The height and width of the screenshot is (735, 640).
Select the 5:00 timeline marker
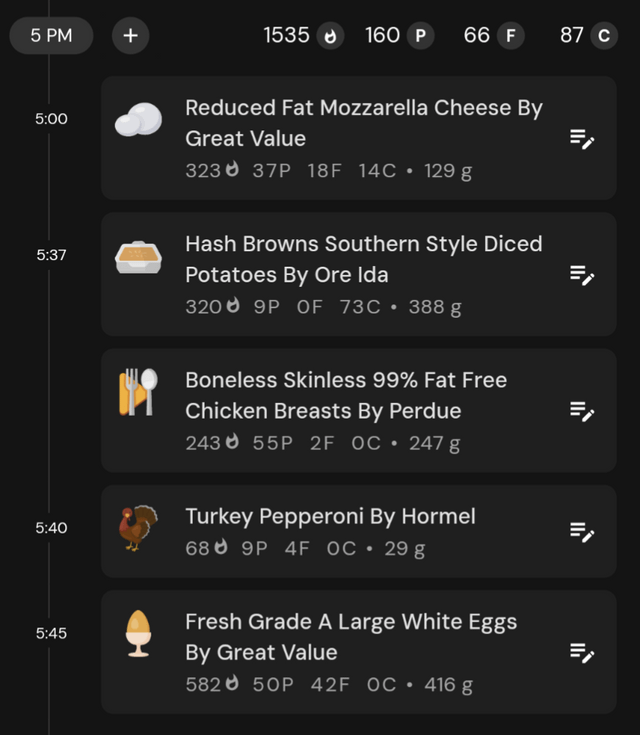(51, 119)
